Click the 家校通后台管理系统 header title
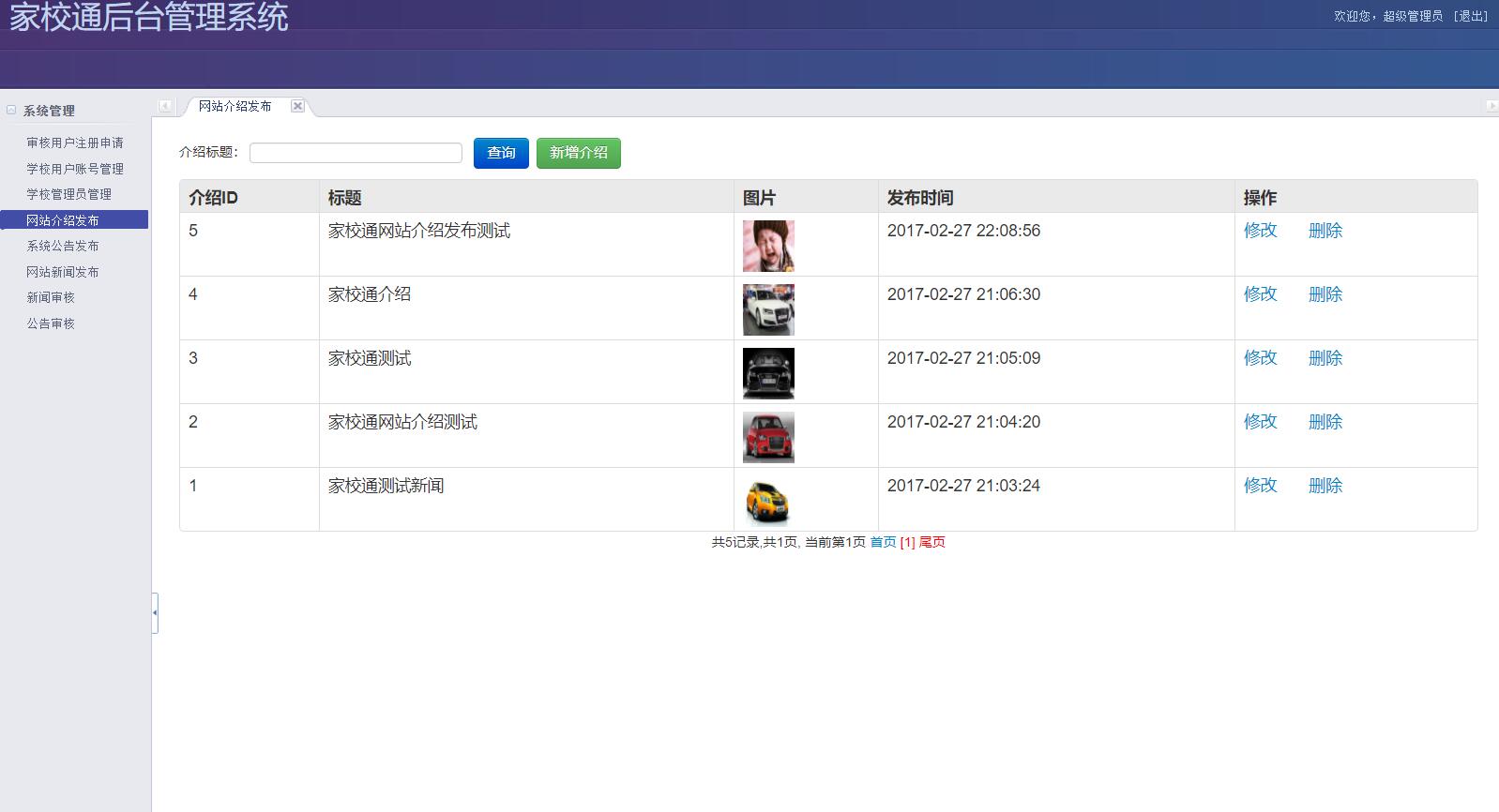Viewport: 1499px width, 812px height. click(x=149, y=17)
